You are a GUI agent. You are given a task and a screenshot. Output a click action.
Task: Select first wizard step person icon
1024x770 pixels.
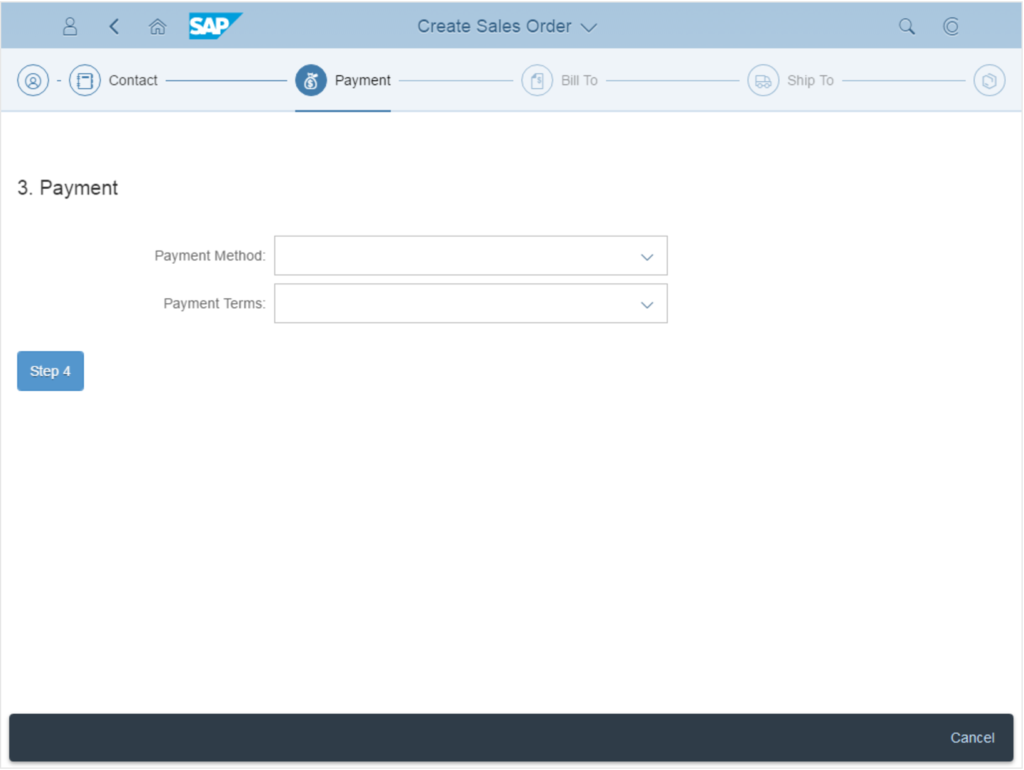coord(33,81)
